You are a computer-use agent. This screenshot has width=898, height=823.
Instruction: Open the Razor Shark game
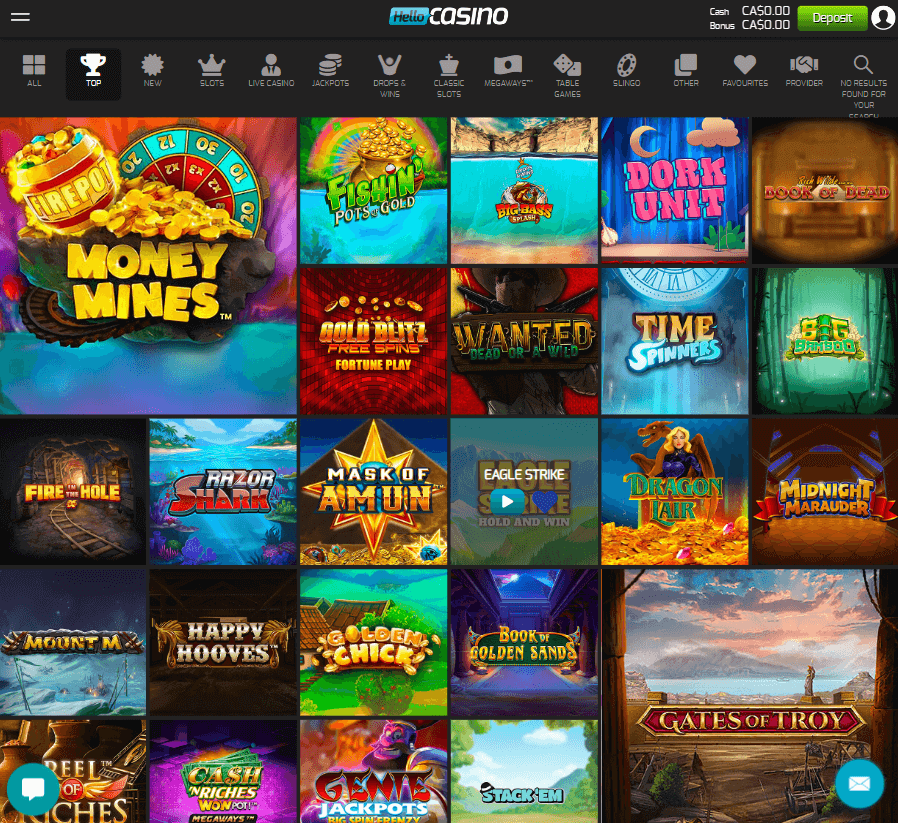coord(223,492)
